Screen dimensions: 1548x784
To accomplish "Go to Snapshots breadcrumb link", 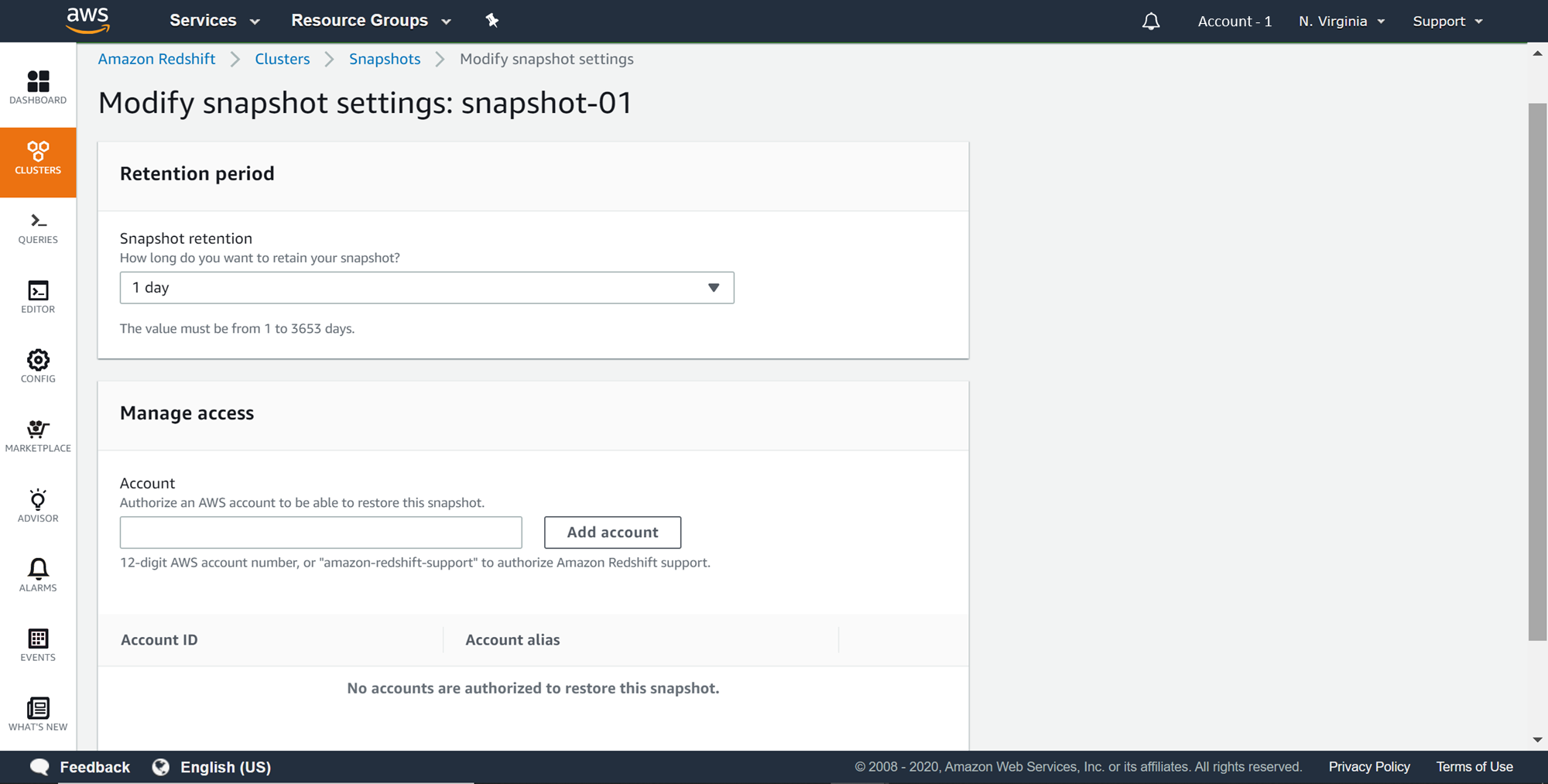I will [x=385, y=59].
